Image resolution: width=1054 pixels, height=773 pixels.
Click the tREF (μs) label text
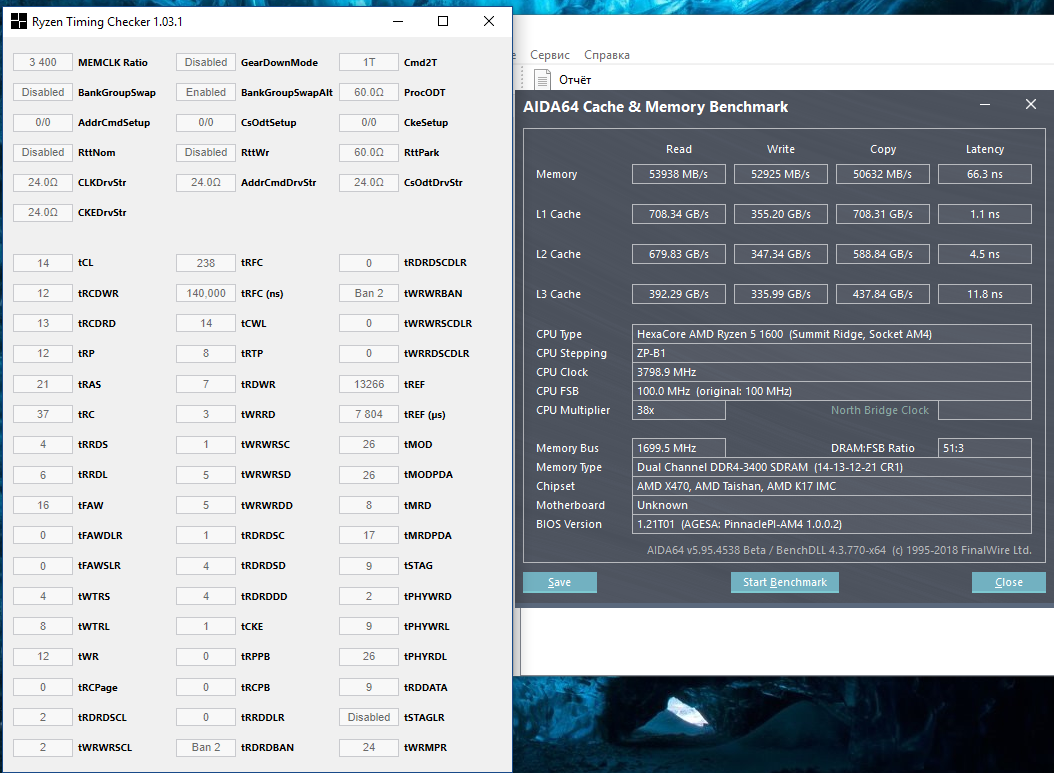coord(424,415)
